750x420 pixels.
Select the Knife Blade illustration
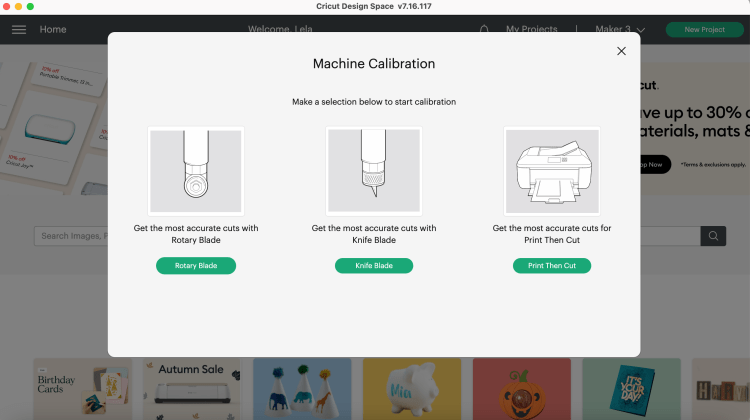point(374,171)
